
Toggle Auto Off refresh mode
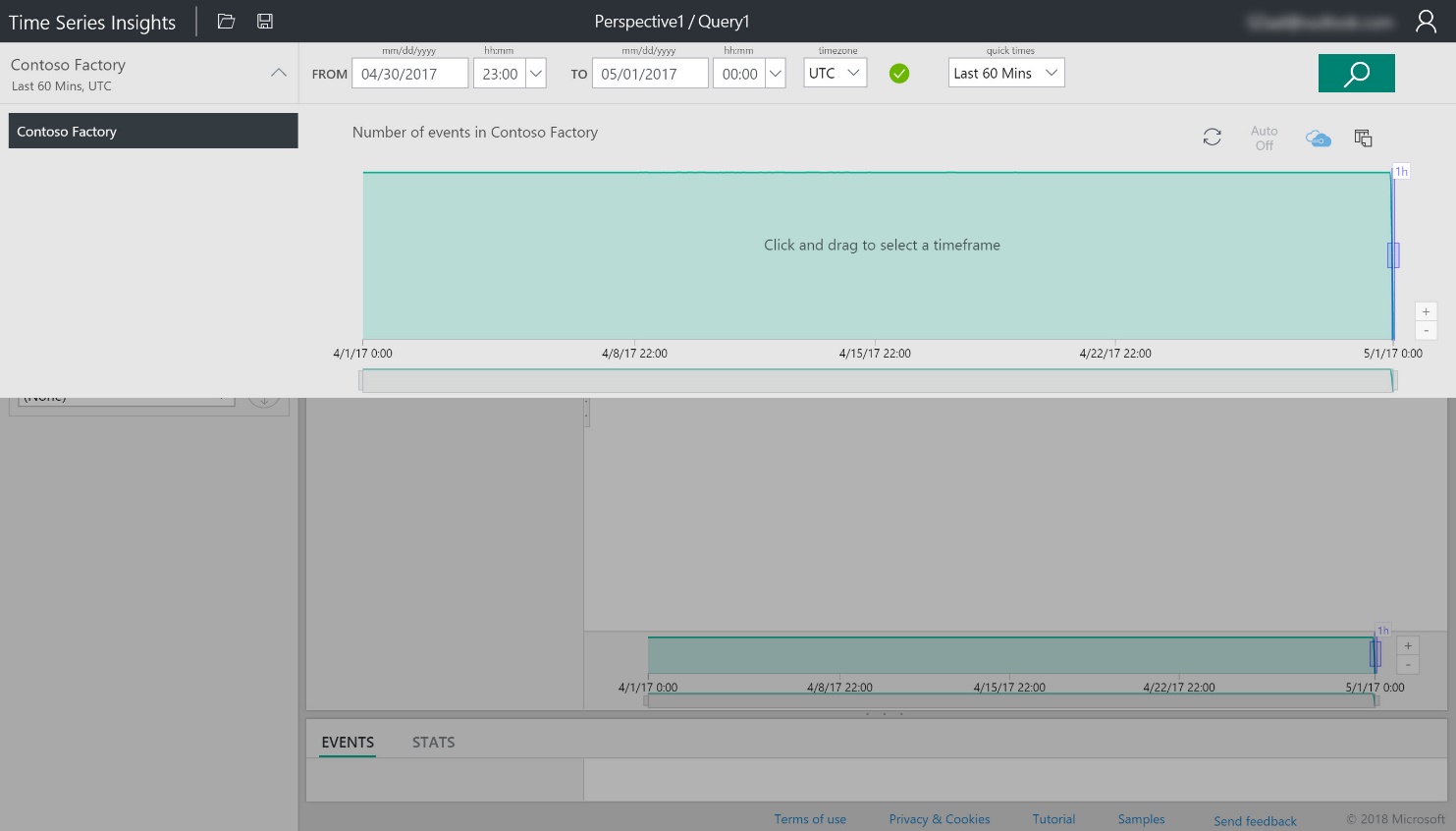(x=1264, y=138)
